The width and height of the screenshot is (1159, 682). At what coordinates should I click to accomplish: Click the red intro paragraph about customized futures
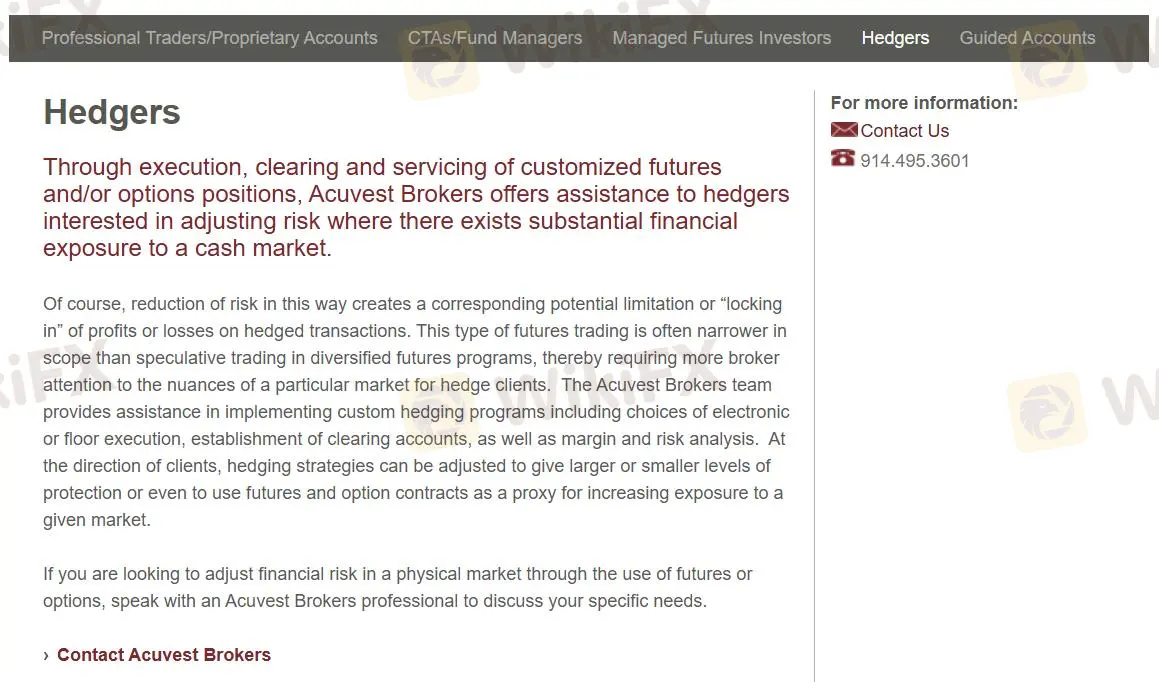[x=415, y=207]
